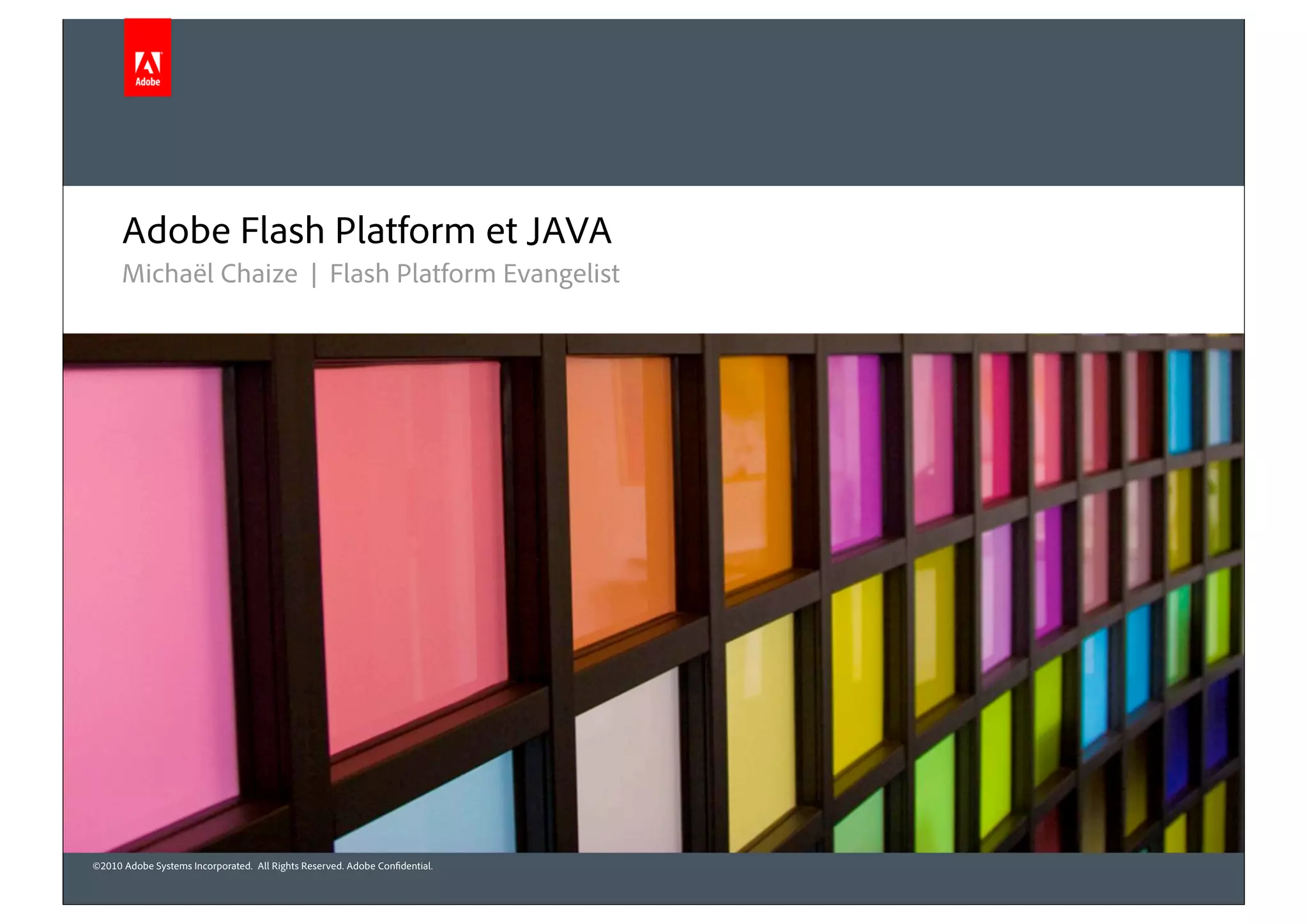The height and width of the screenshot is (924, 1308).
Task: Click the word Adobe under the logo mark
Action: (x=148, y=82)
